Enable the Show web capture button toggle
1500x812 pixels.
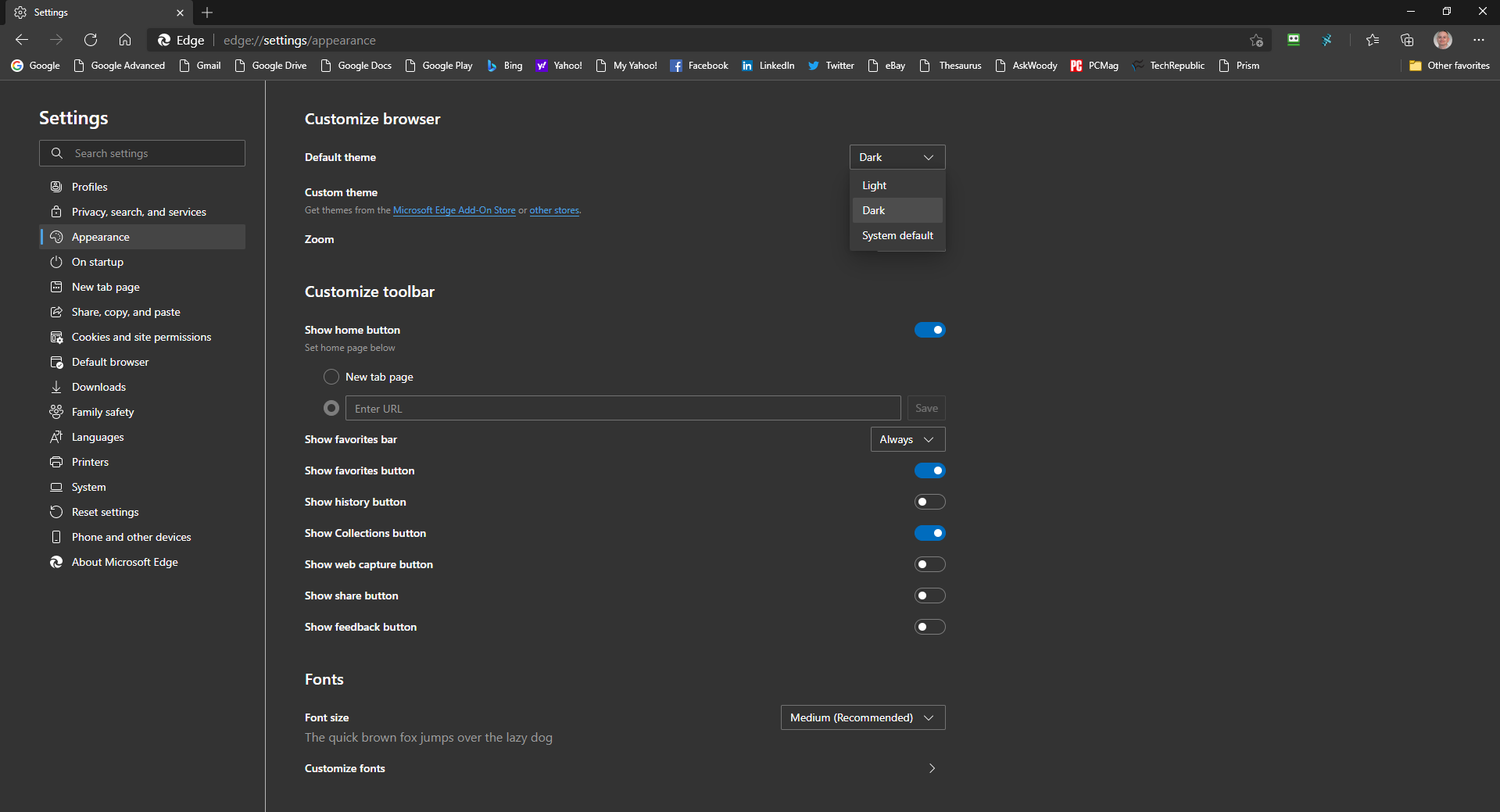929,564
